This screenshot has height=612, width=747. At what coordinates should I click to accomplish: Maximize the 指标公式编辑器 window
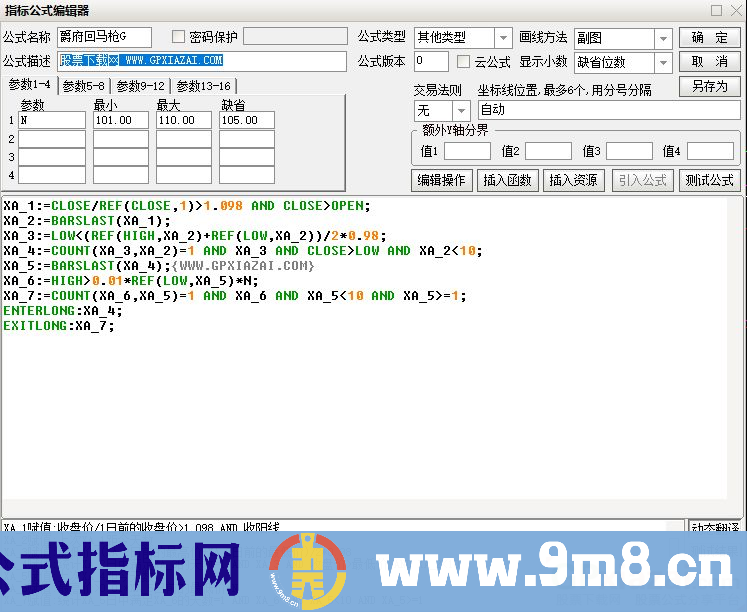pyautogui.click(x=716, y=10)
